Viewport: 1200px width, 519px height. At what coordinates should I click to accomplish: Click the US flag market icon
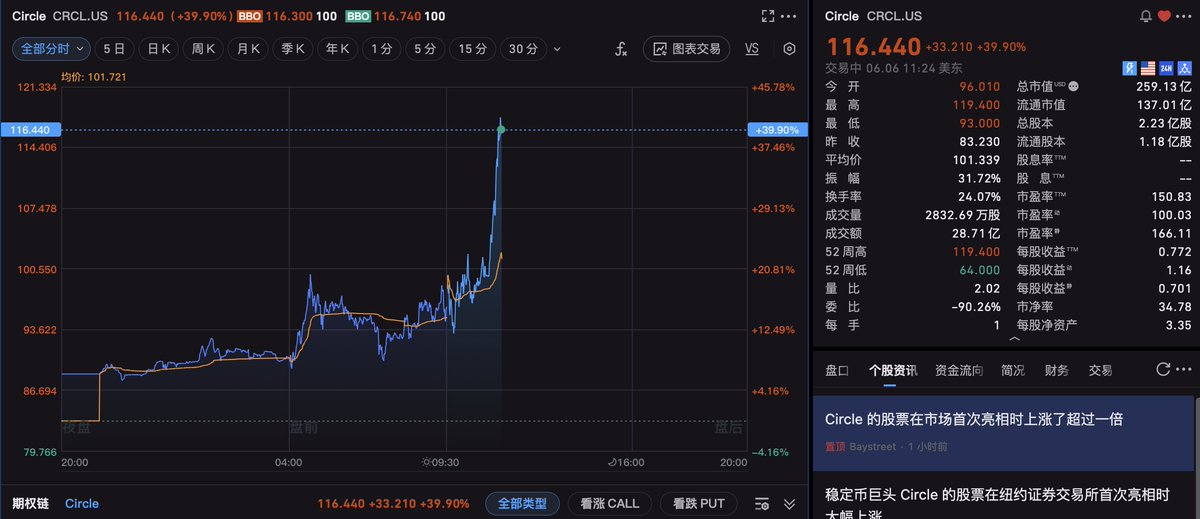coord(1149,67)
